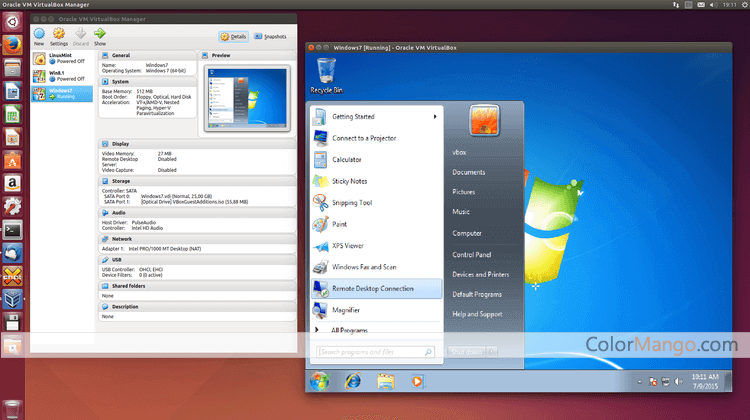This screenshot has height=420, width=750.
Task: Click the USB section header
Action: 197,260
